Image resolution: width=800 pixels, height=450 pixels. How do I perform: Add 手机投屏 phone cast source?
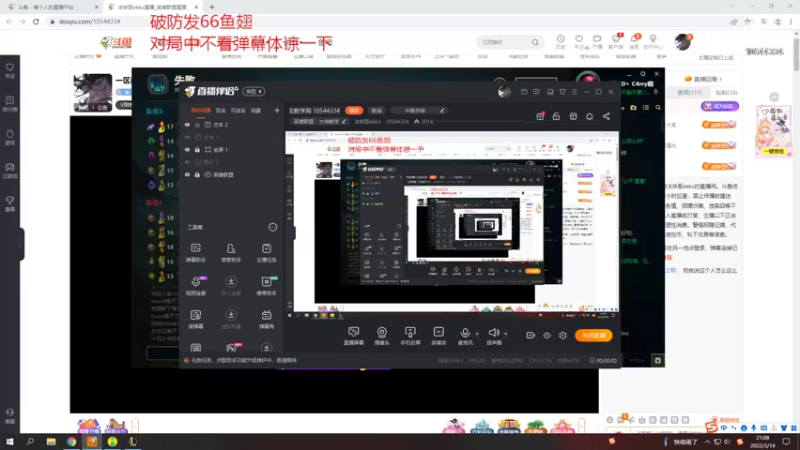coord(410,336)
